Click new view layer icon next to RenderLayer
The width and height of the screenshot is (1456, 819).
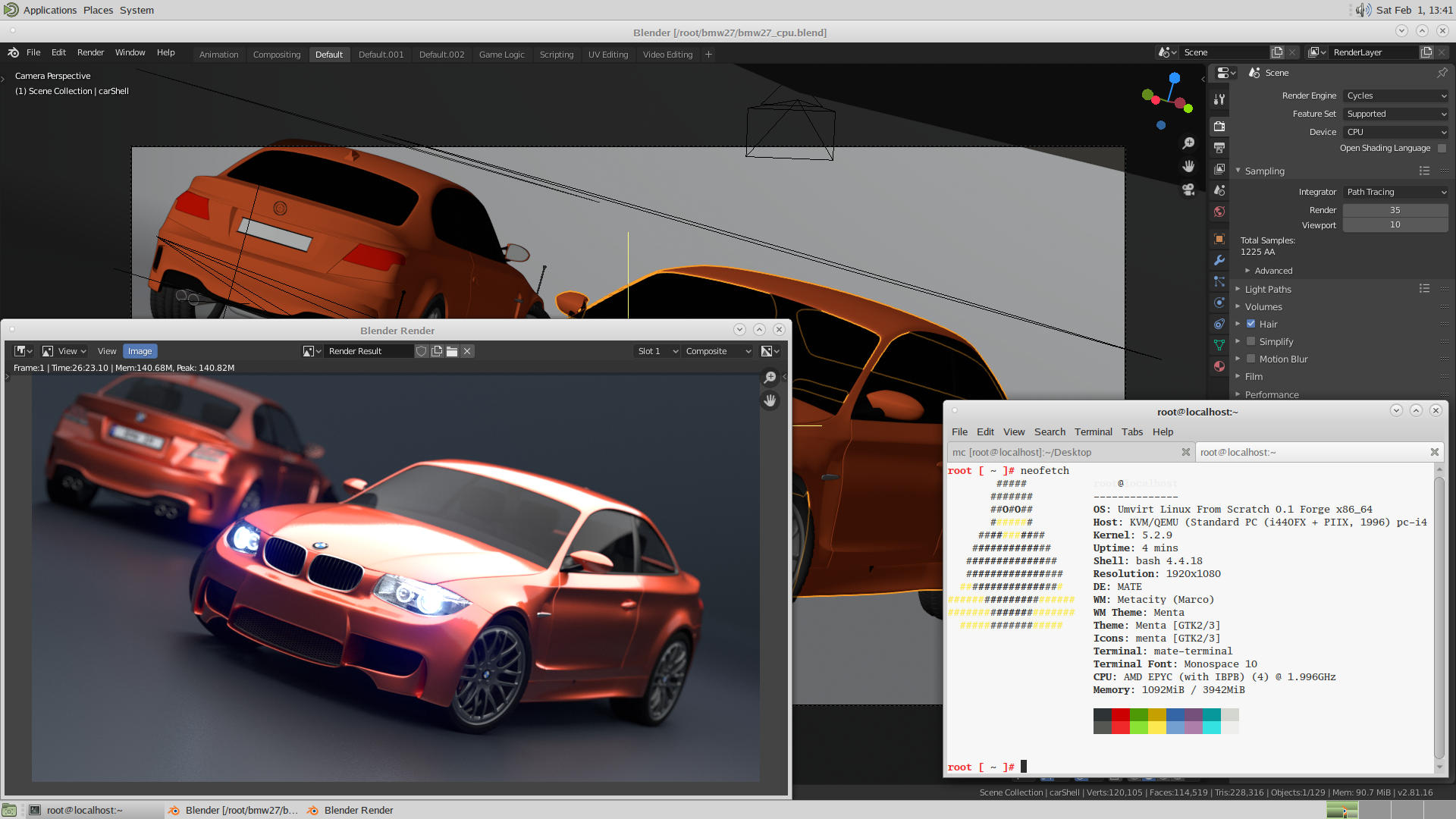(1426, 52)
